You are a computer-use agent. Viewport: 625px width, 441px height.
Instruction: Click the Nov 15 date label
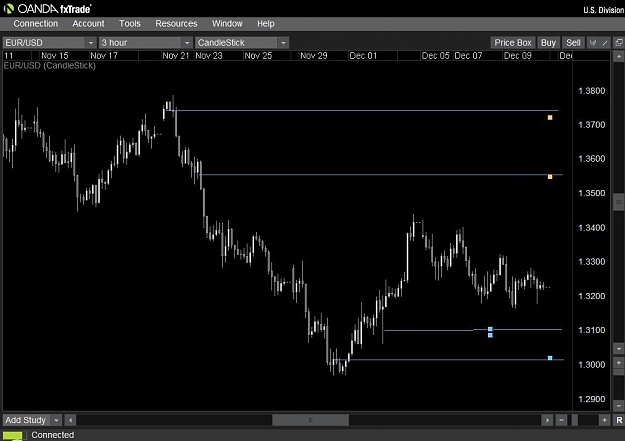coord(55,56)
